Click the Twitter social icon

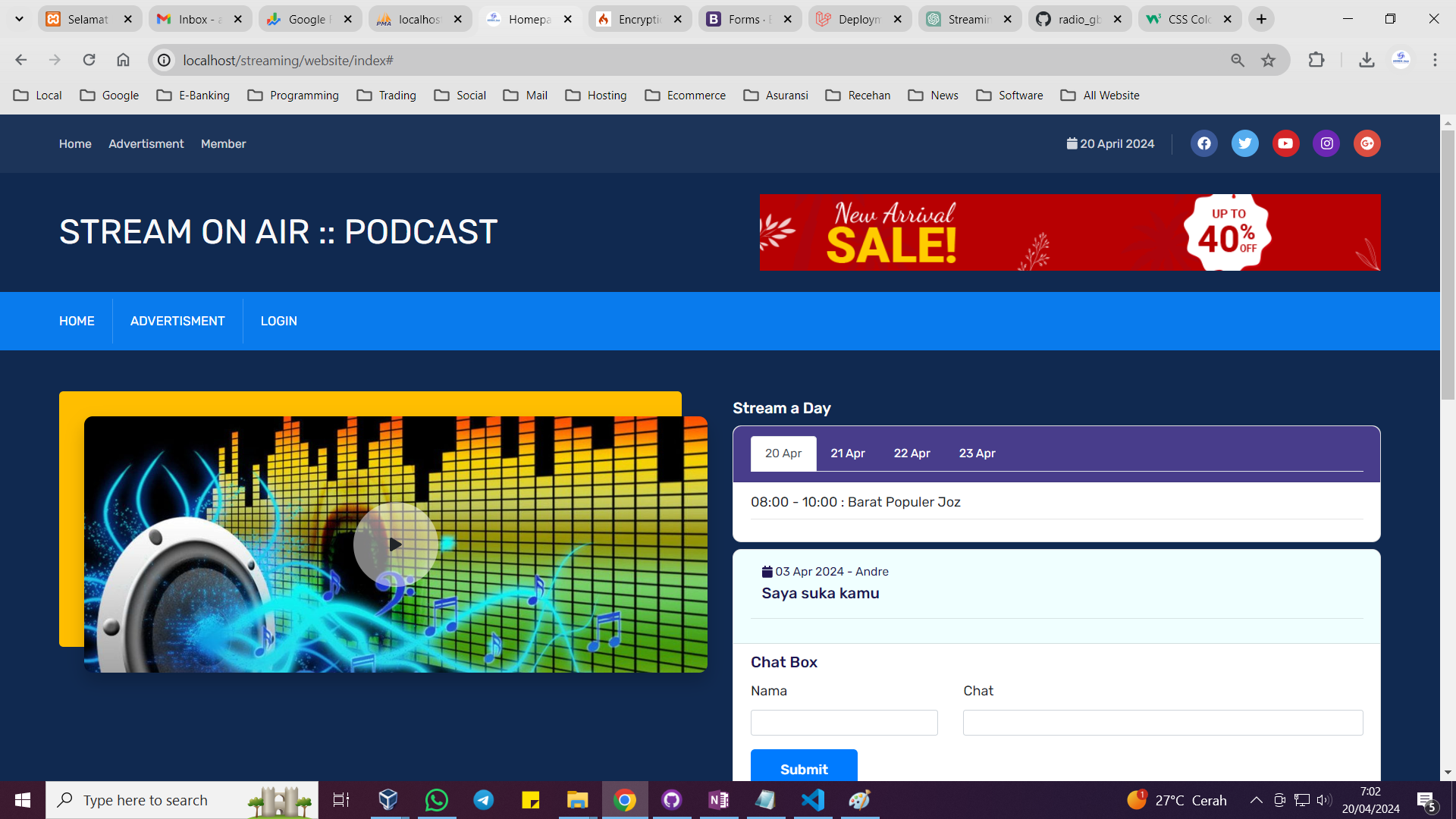(x=1244, y=143)
